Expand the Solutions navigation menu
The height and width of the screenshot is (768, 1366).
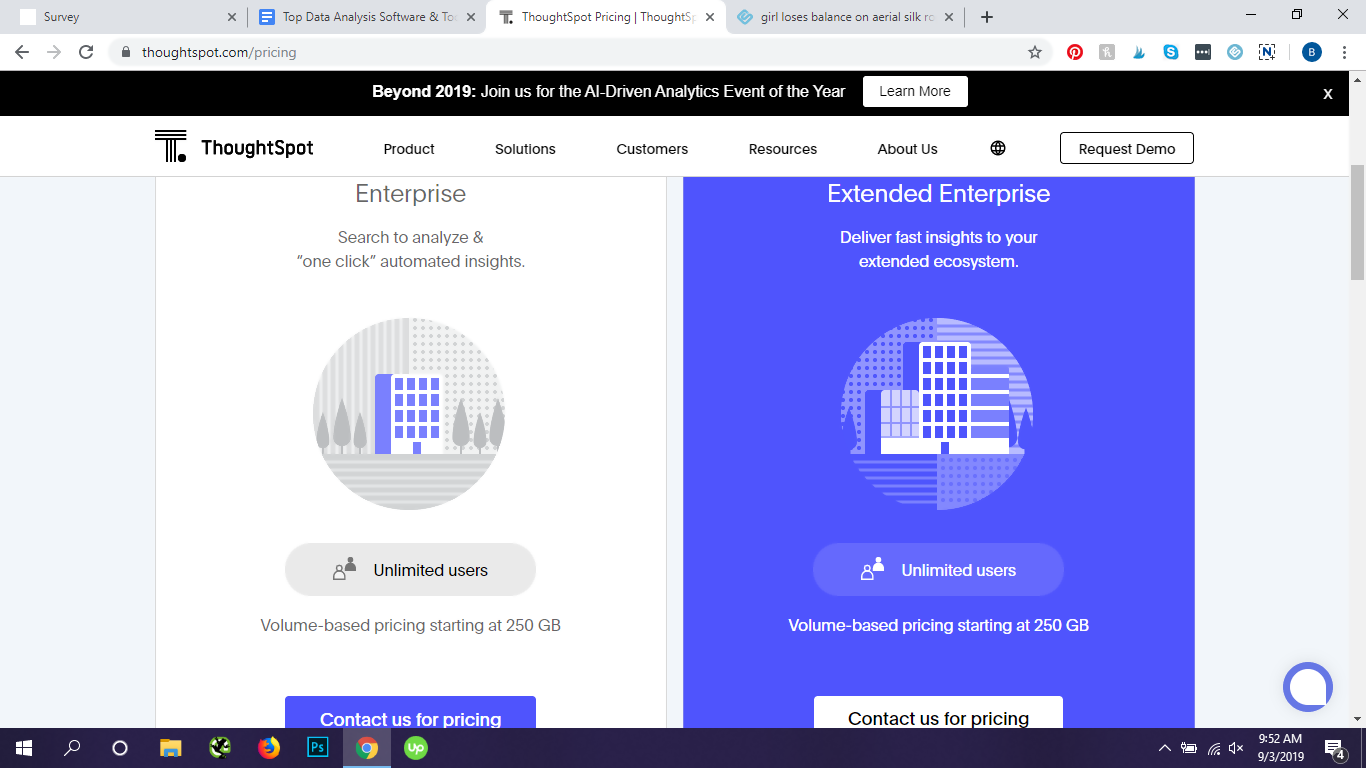pos(525,149)
